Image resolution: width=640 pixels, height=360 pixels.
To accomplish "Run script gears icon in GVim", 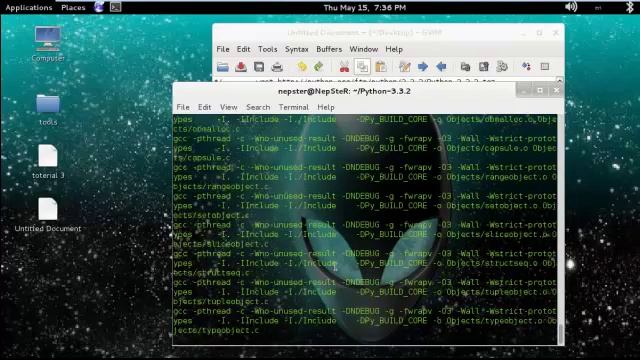I will click(502, 67).
